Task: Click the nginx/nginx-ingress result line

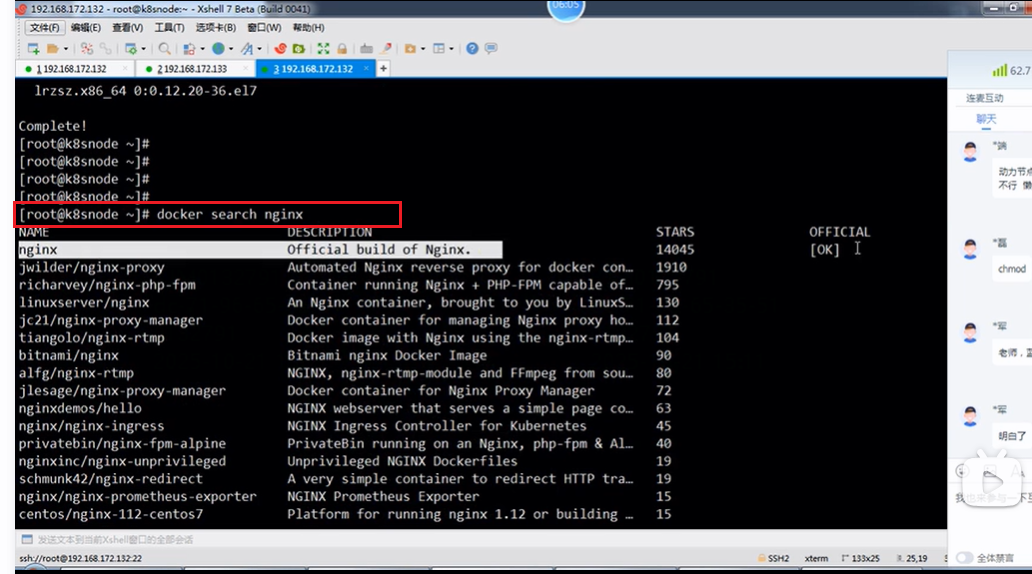Action: click(91, 426)
